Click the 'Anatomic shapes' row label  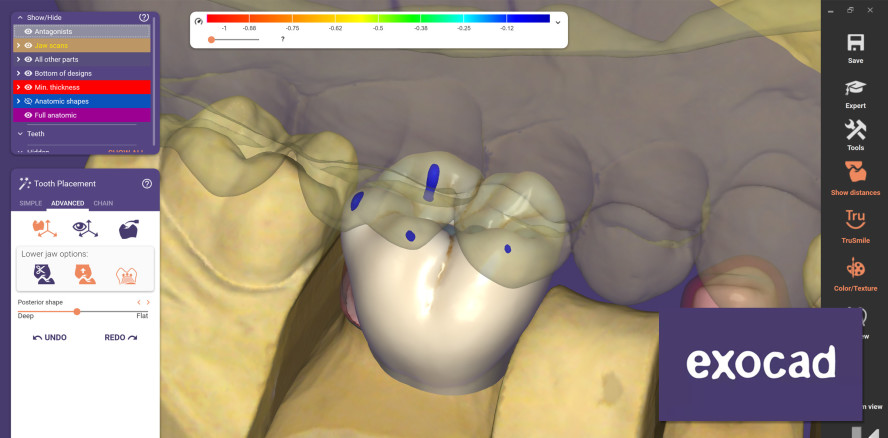(x=62, y=101)
